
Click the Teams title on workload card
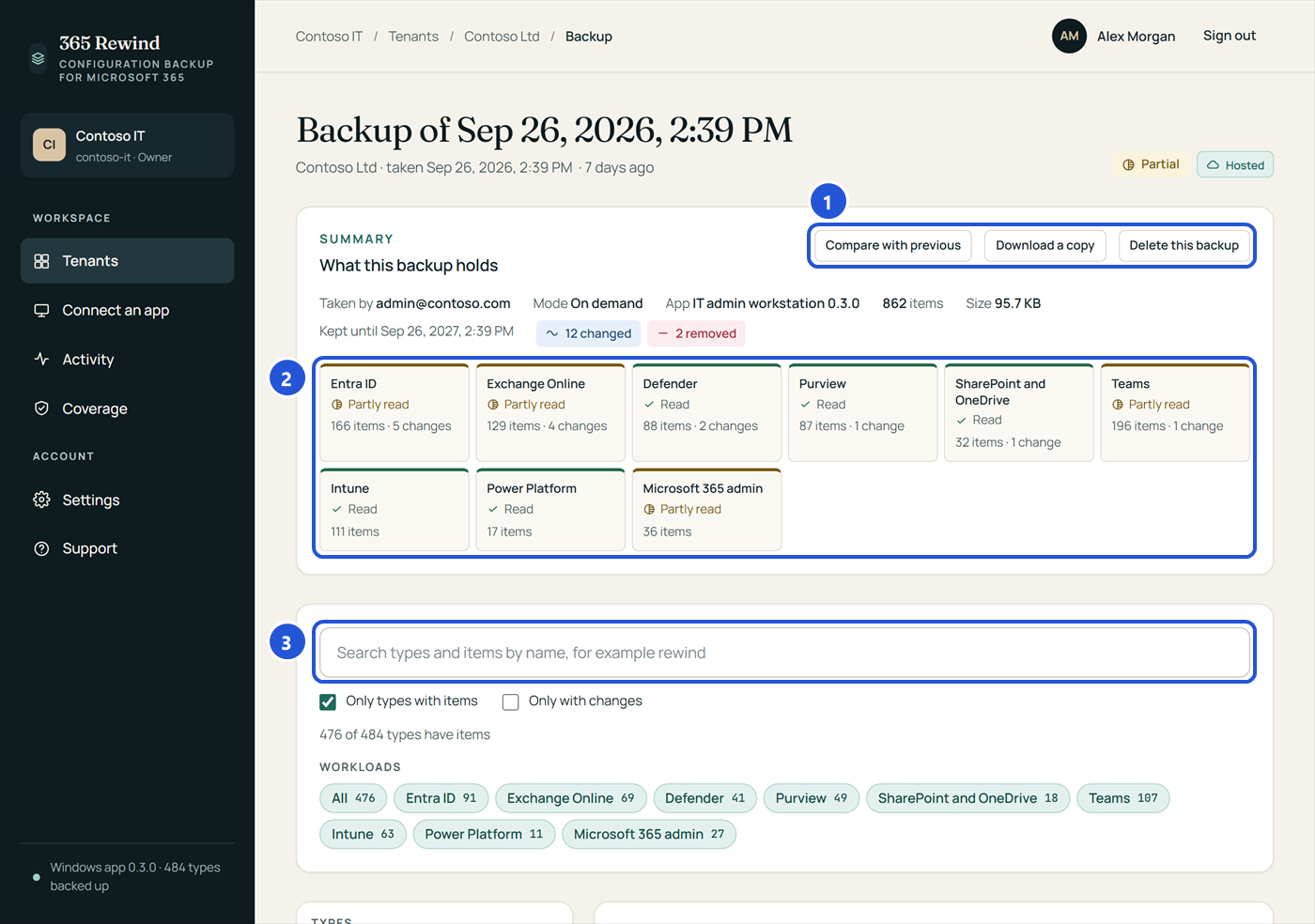(x=1130, y=384)
